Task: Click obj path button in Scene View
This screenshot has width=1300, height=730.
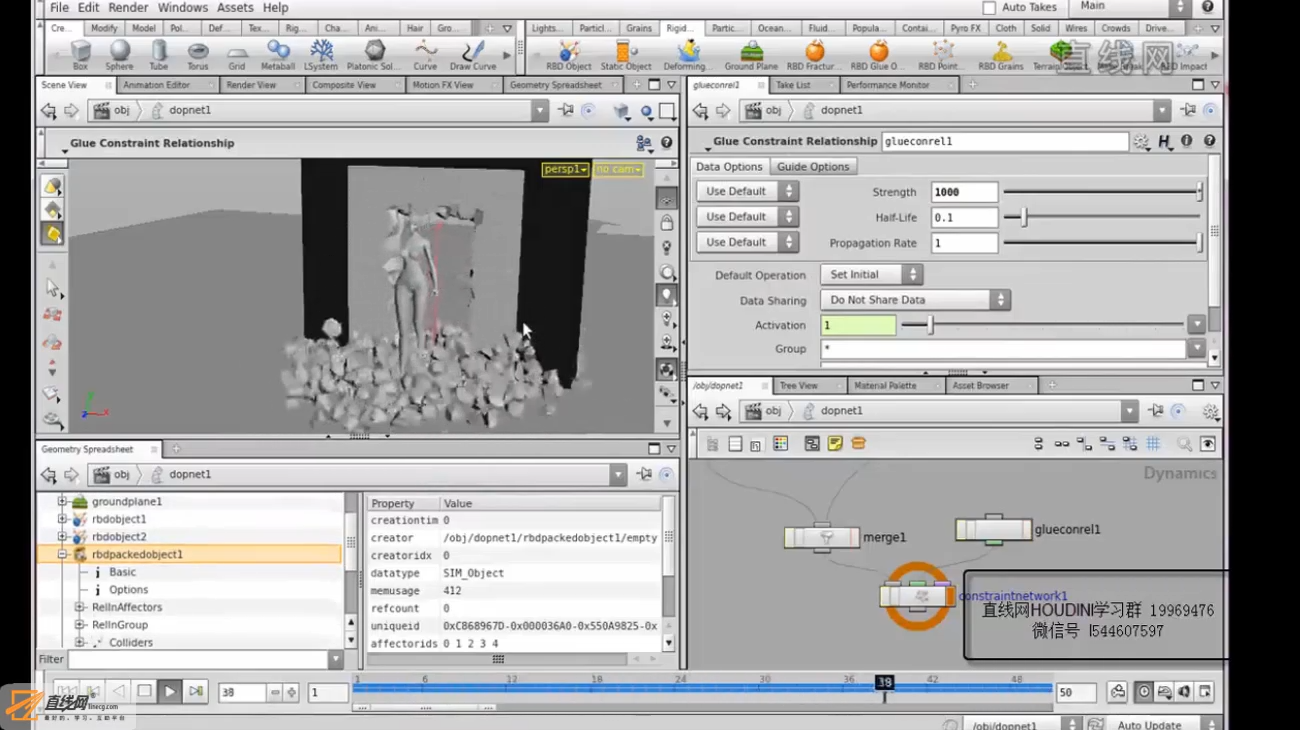Action: [113, 111]
